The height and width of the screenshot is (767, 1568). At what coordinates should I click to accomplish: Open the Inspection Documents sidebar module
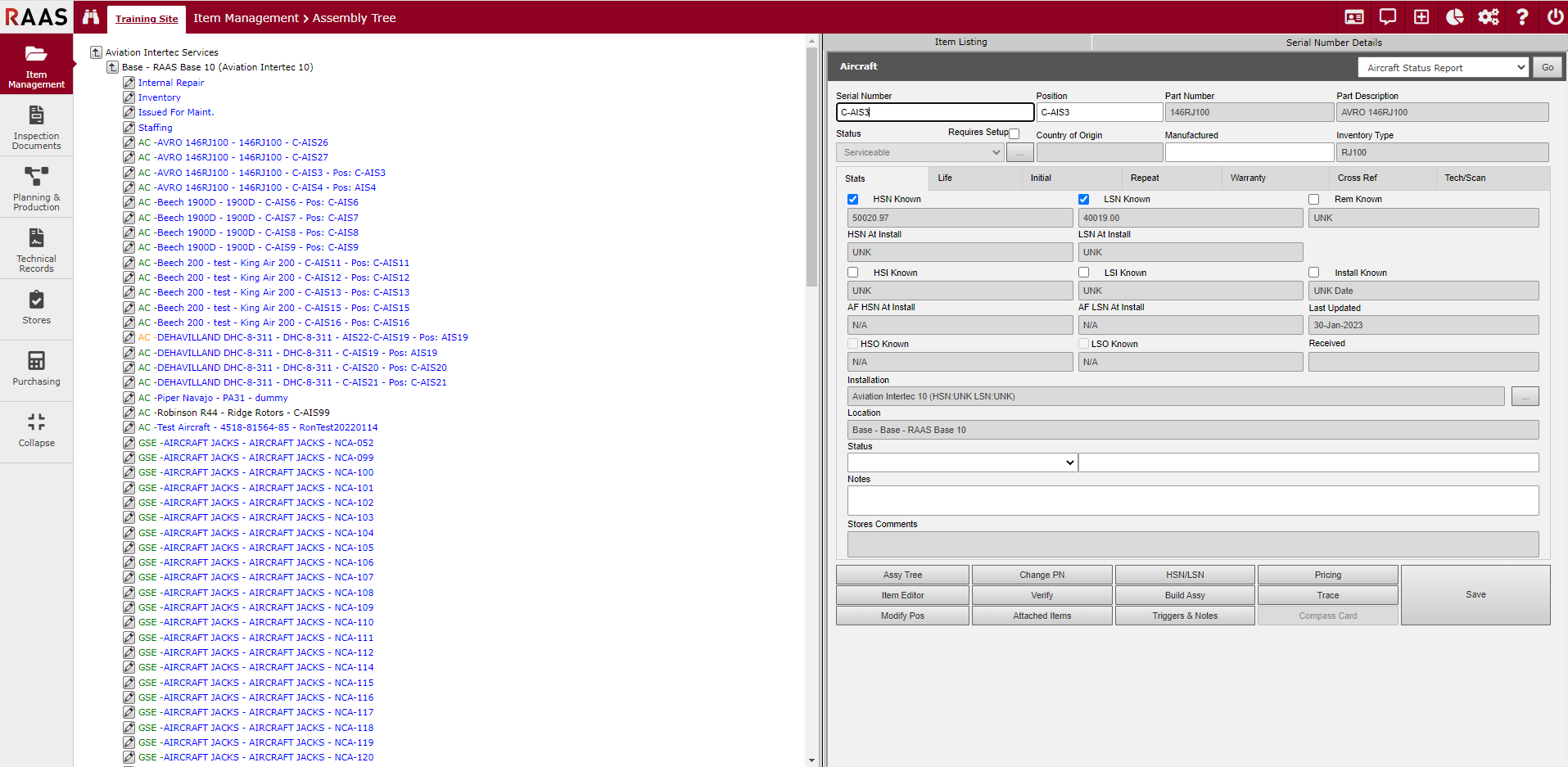coord(36,127)
